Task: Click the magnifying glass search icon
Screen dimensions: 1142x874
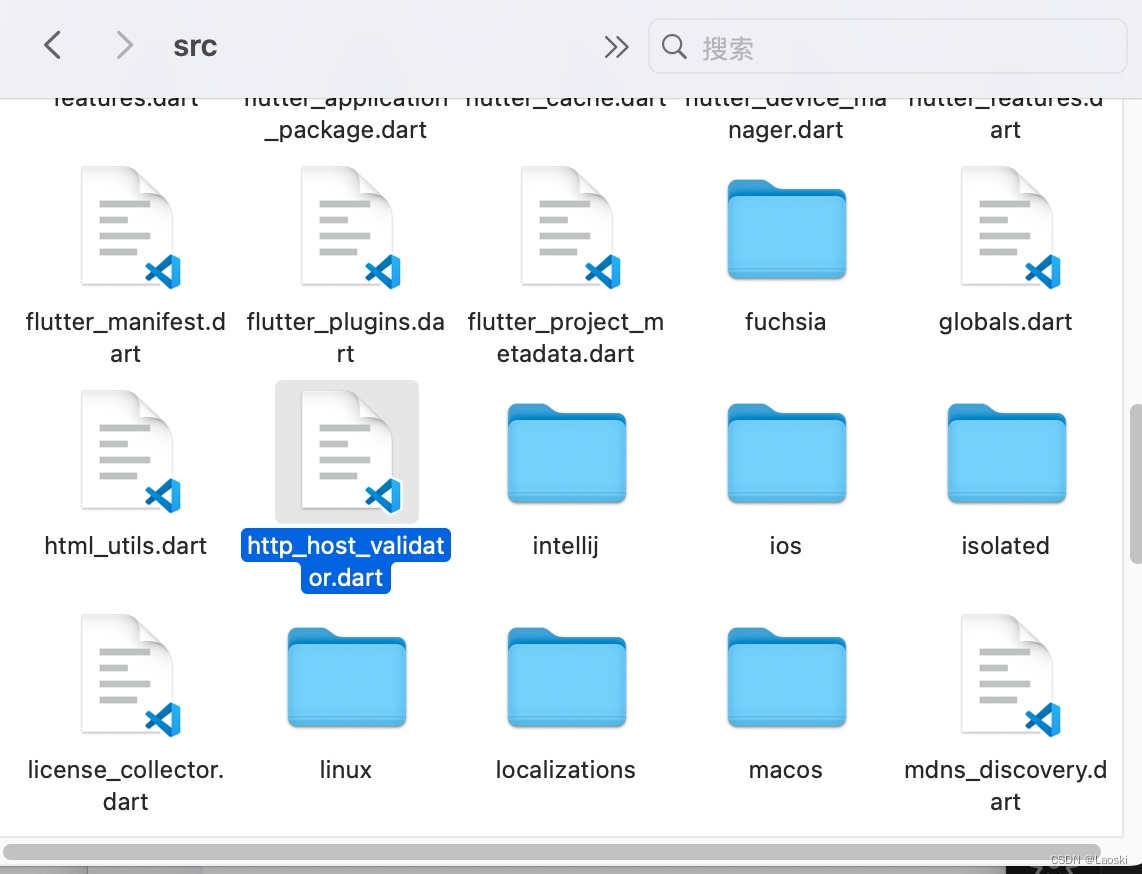Action: (x=674, y=47)
